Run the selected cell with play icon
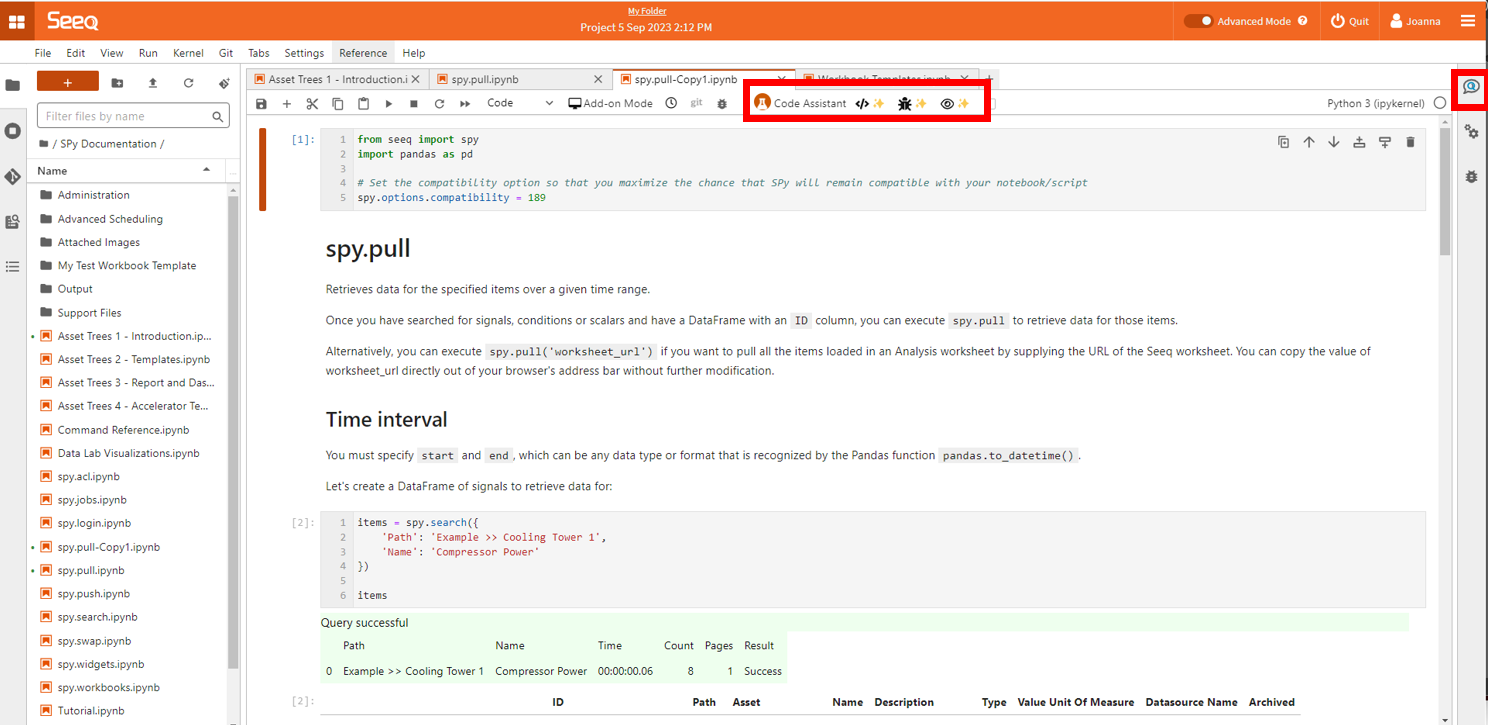1488x725 pixels. click(388, 103)
